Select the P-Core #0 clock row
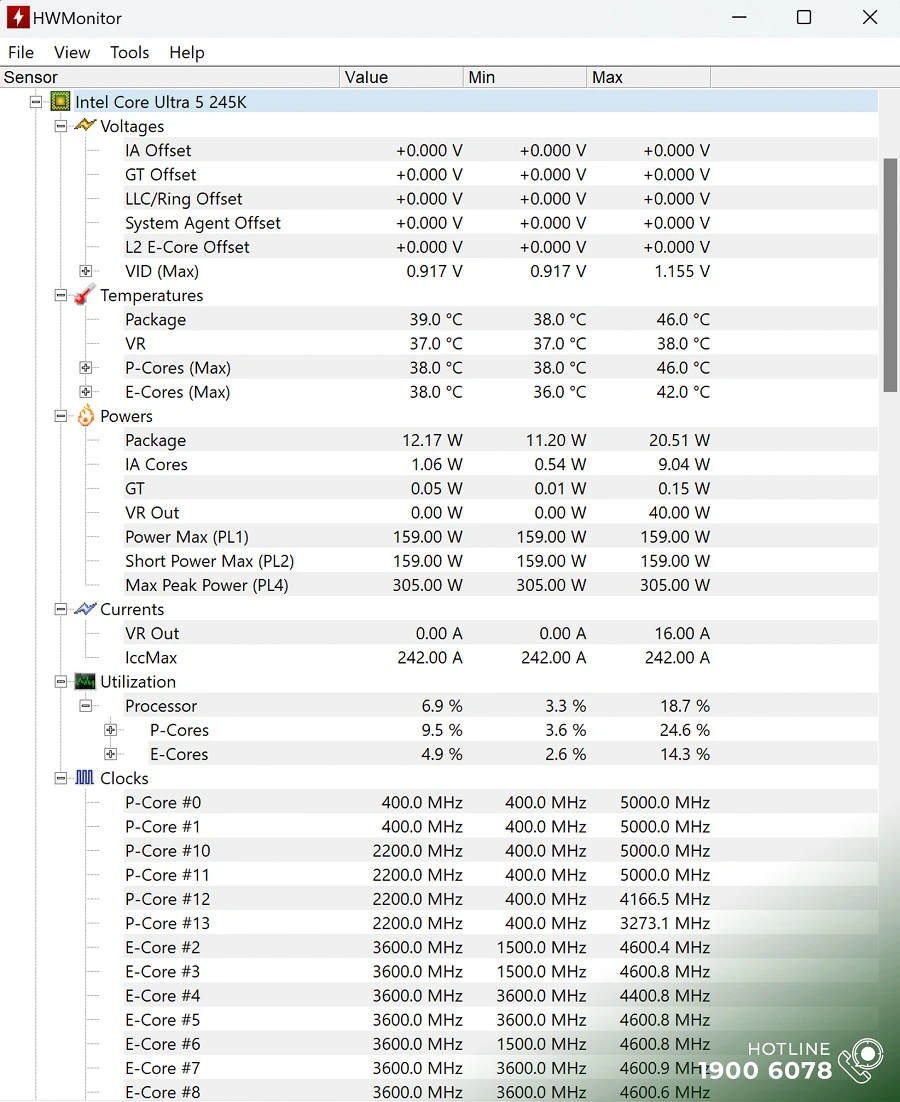Screen dimensions: 900x1102 [x=500, y=802]
